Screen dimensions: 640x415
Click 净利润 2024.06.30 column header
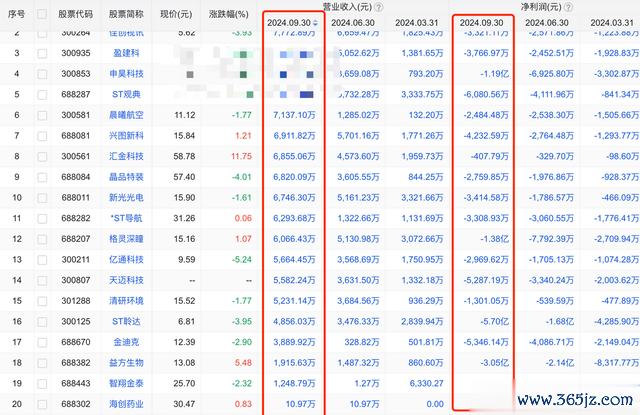pos(547,23)
